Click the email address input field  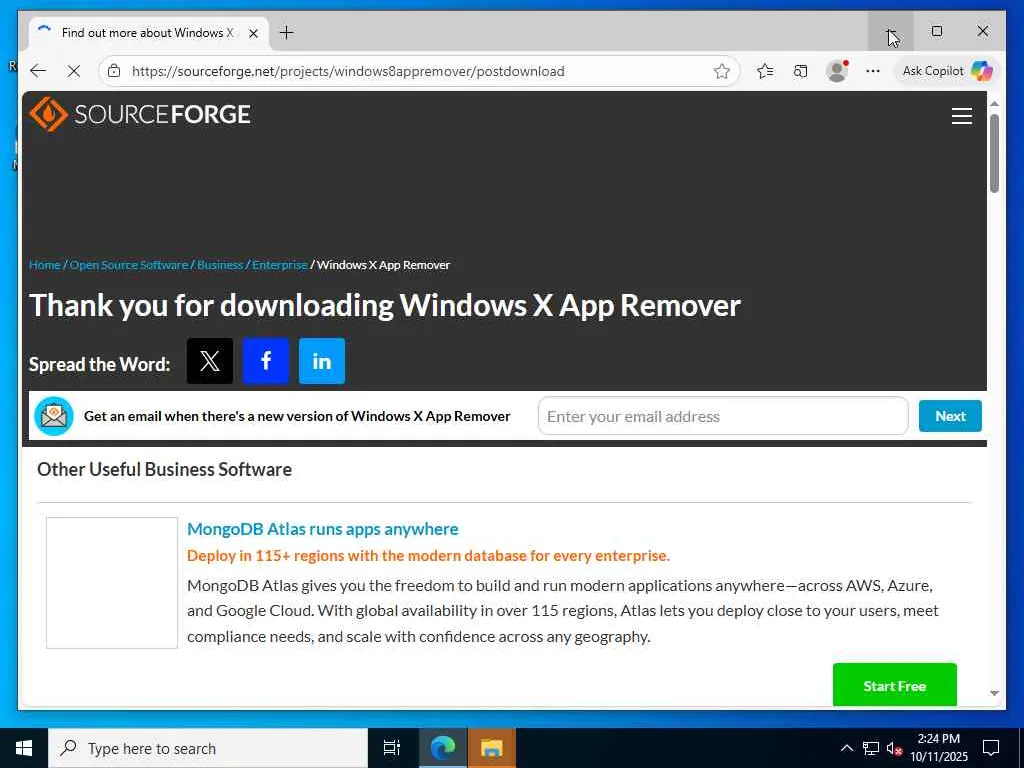[723, 416]
